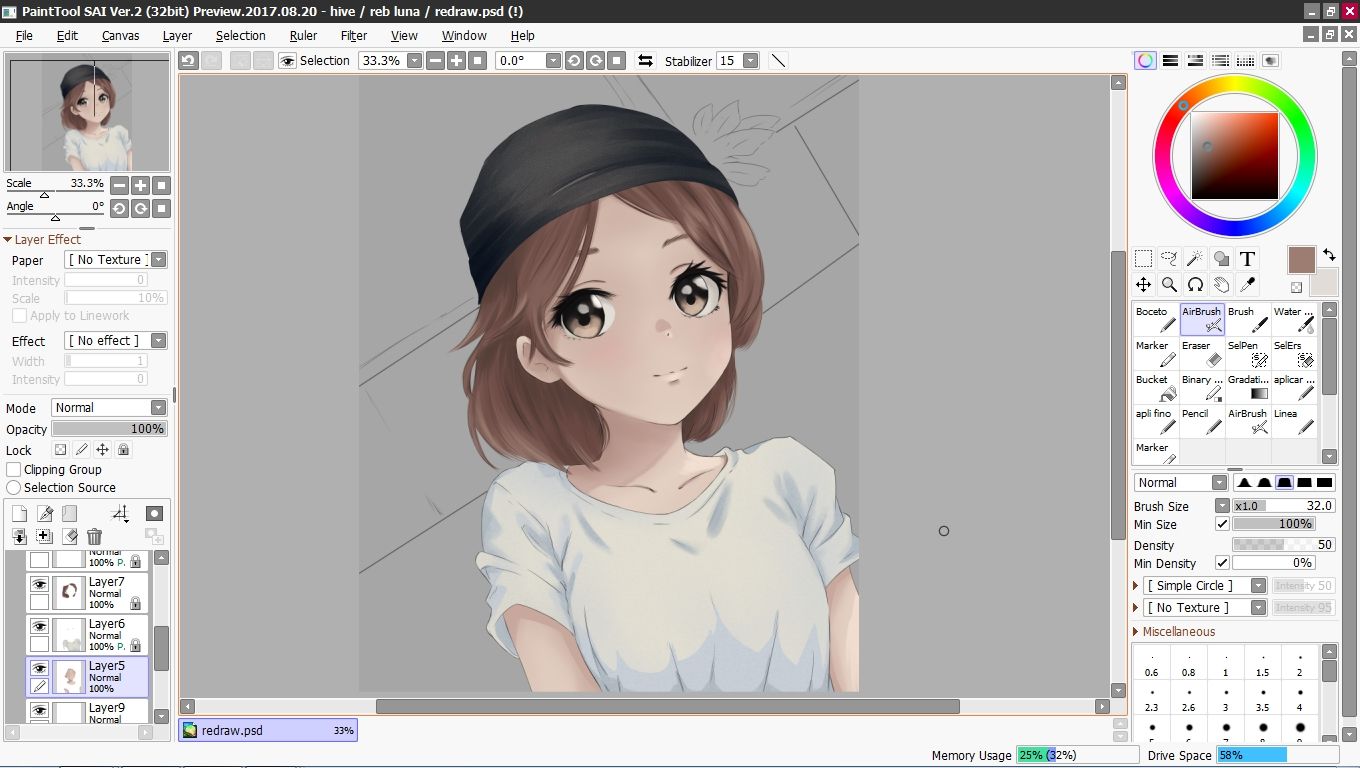The image size is (1360, 768).
Task: Hide Layer7 using its eye icon
Action: (x=39, y=584)
